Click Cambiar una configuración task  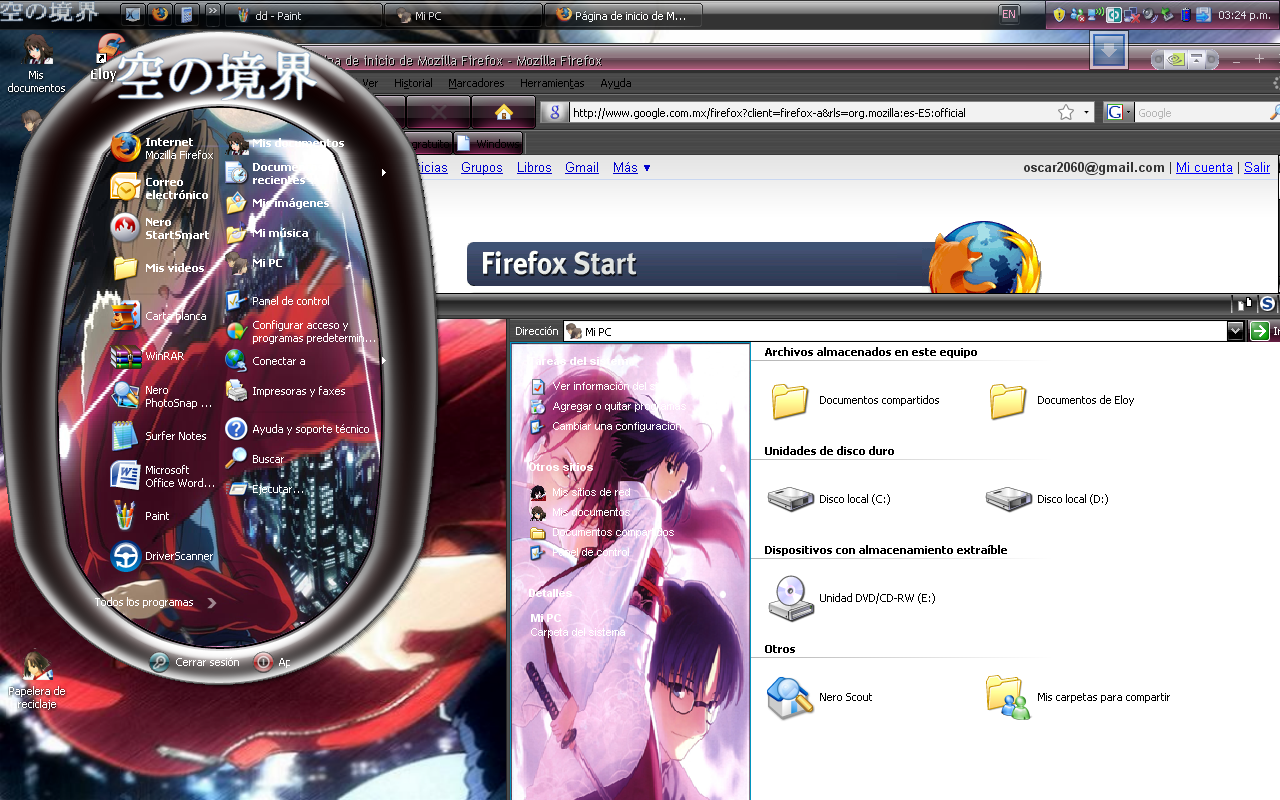[606, 426]
